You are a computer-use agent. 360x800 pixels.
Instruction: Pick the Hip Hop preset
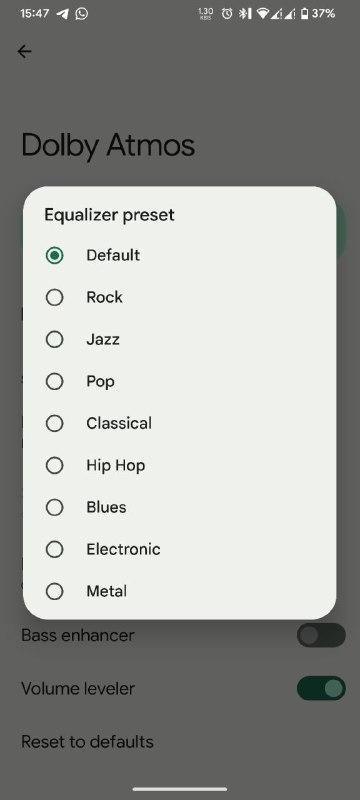tap(179, 465)
